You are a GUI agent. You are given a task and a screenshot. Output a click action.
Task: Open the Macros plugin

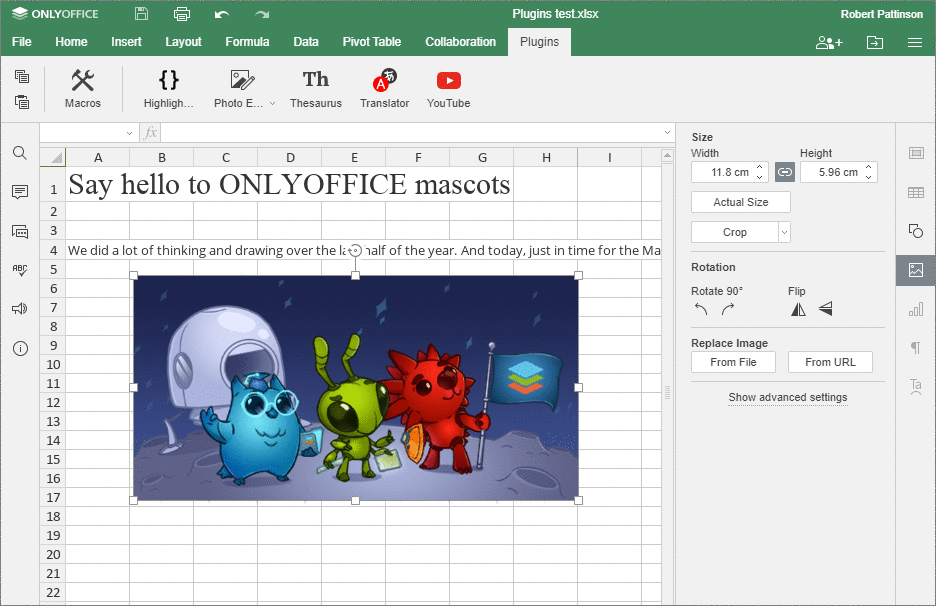[x=83, y=88]
